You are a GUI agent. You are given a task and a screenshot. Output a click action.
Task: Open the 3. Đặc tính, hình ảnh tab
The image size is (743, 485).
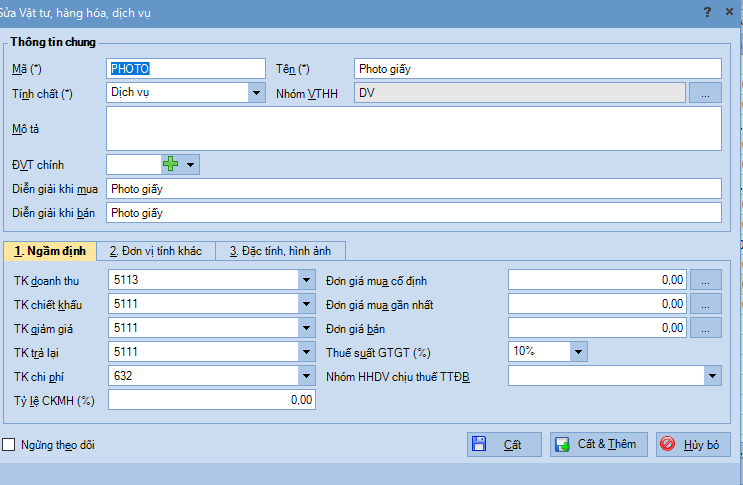coord(281,251)
